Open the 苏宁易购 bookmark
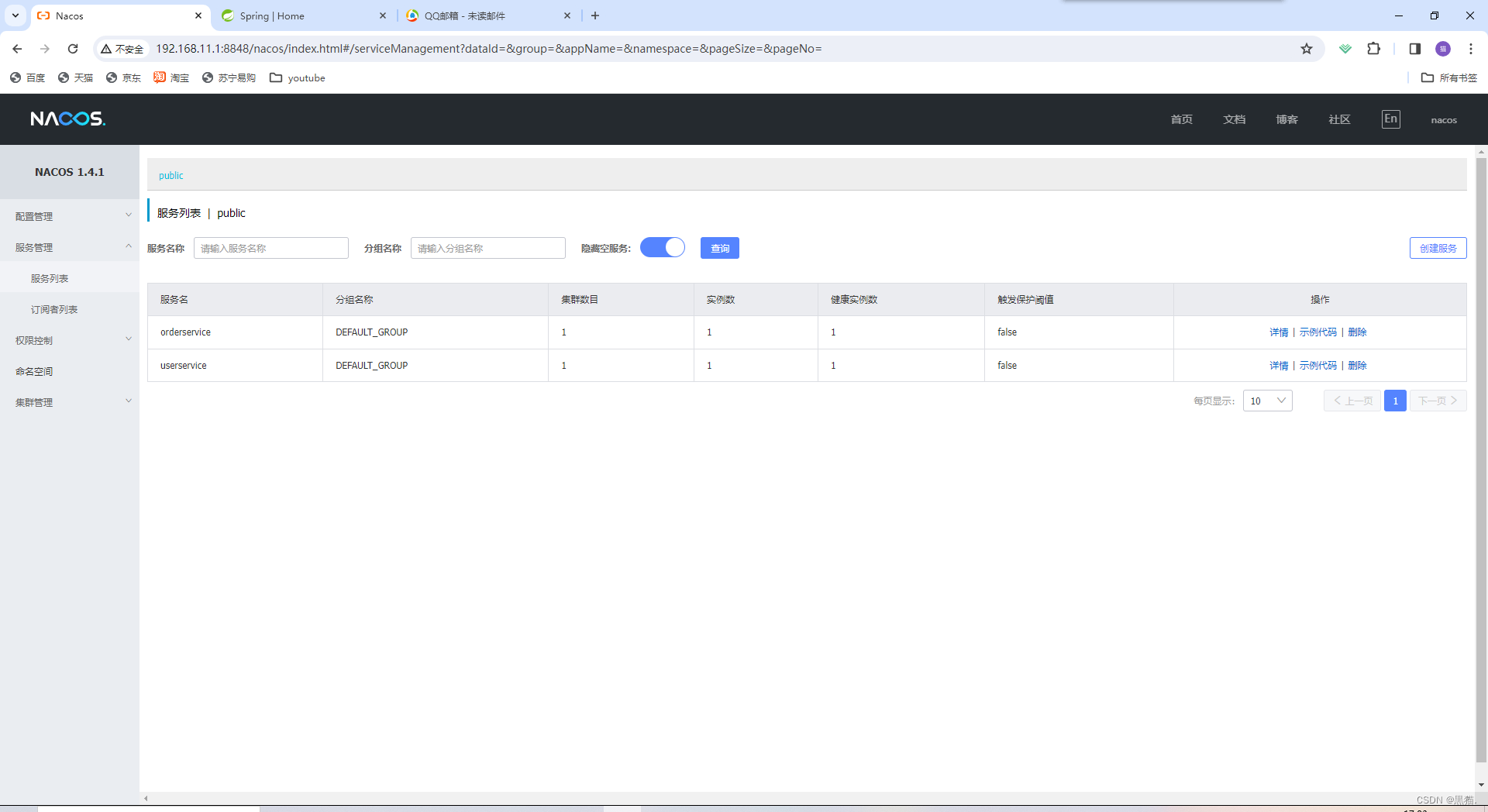This screenshot has width=1488, height=812. pos(229,77)
